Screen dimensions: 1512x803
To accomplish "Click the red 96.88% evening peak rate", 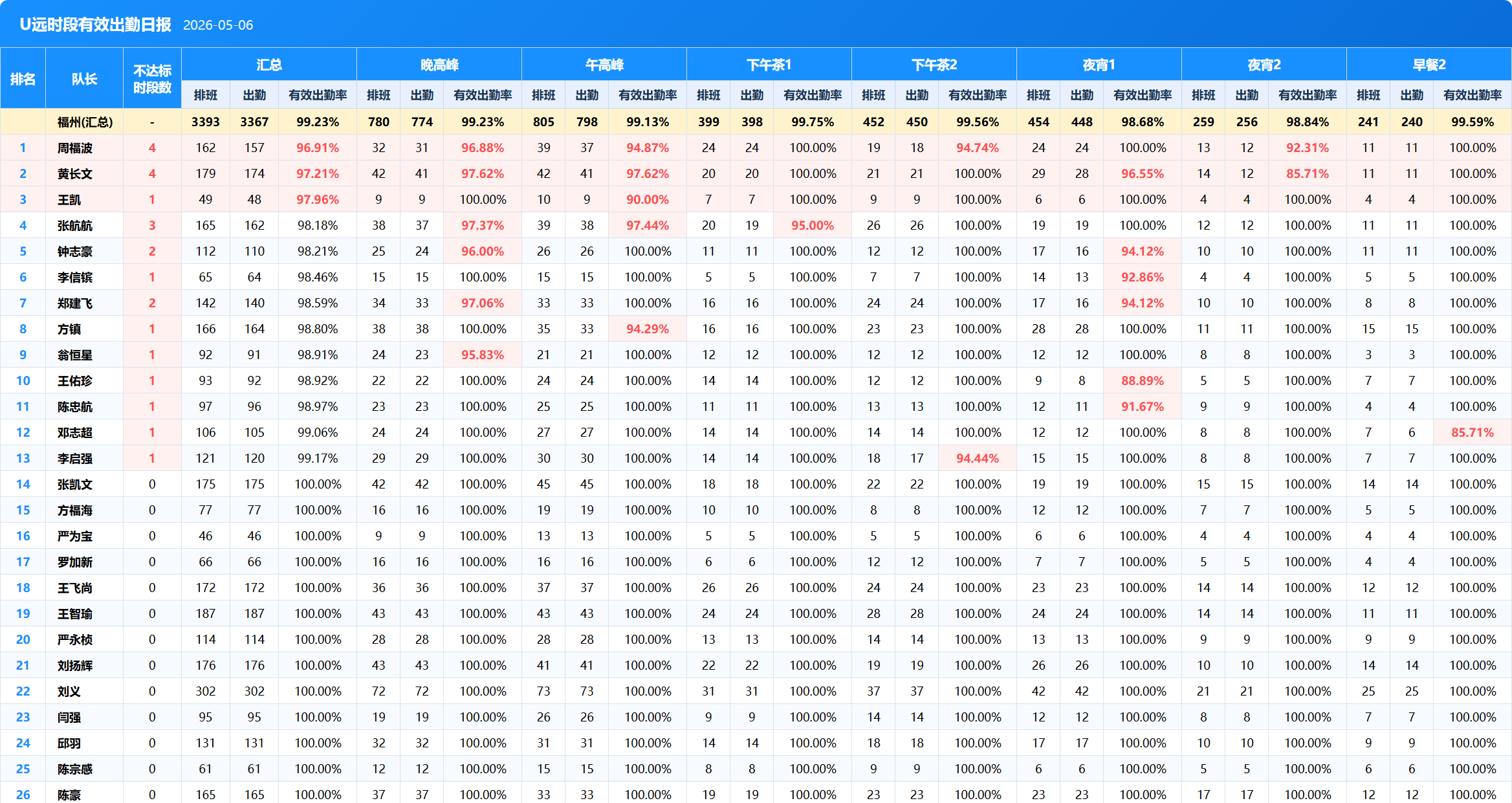I will click(483, 148).
